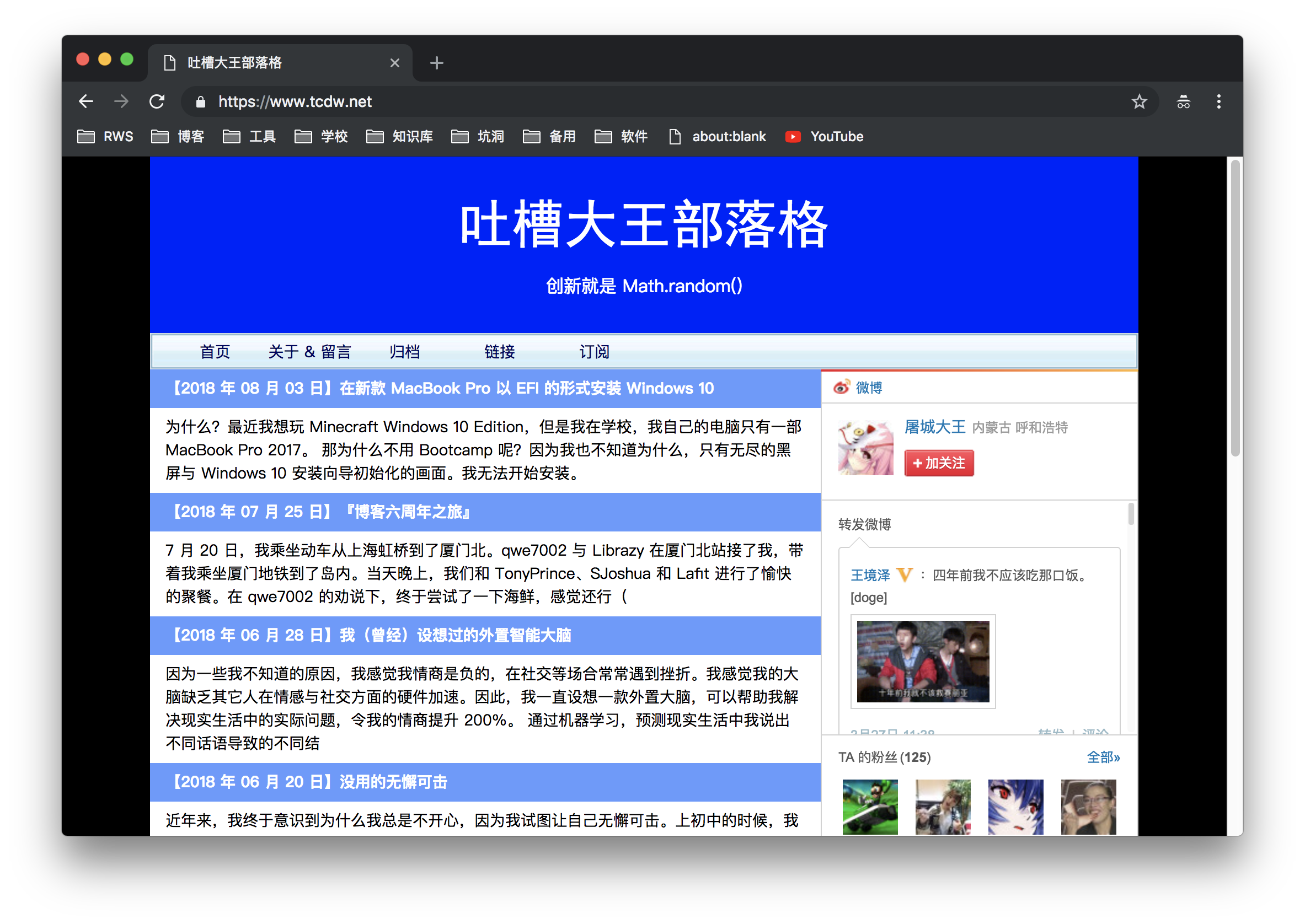Open the 订阅 subscription page

tap(594, 352)
